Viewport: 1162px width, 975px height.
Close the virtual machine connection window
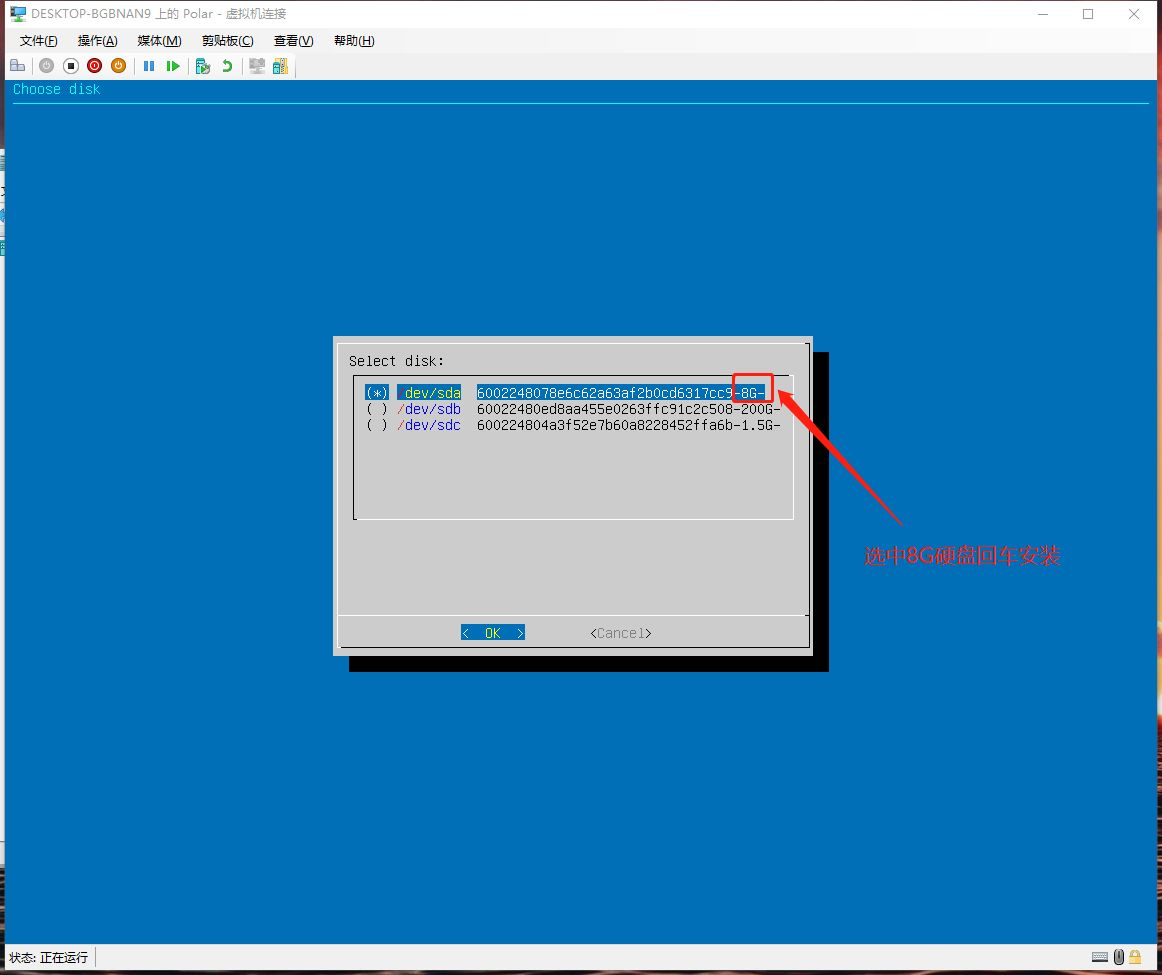[1134, 14]
